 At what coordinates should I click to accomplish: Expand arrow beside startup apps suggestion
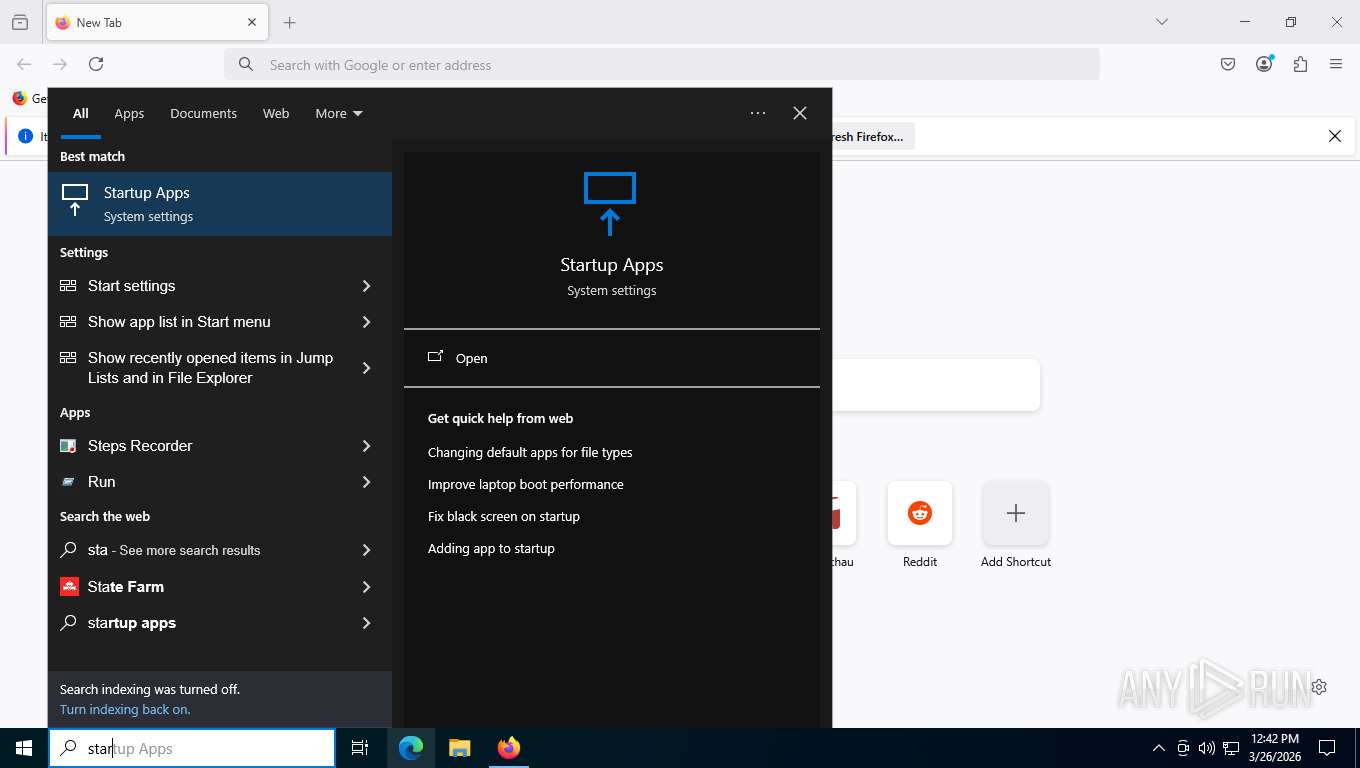pos(367,623)
